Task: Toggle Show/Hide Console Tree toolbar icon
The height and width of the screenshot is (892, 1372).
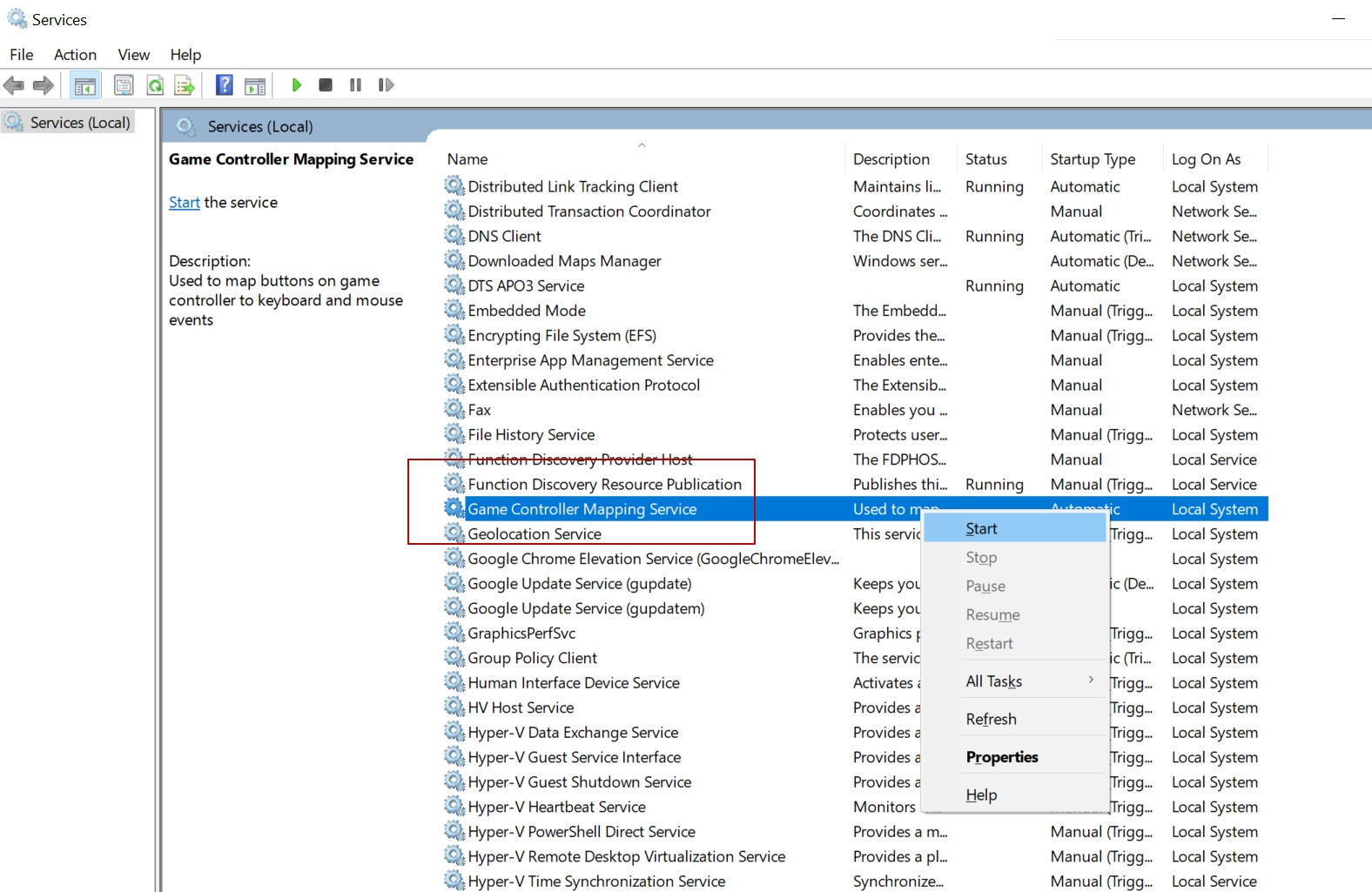Action: pos(85,85)
